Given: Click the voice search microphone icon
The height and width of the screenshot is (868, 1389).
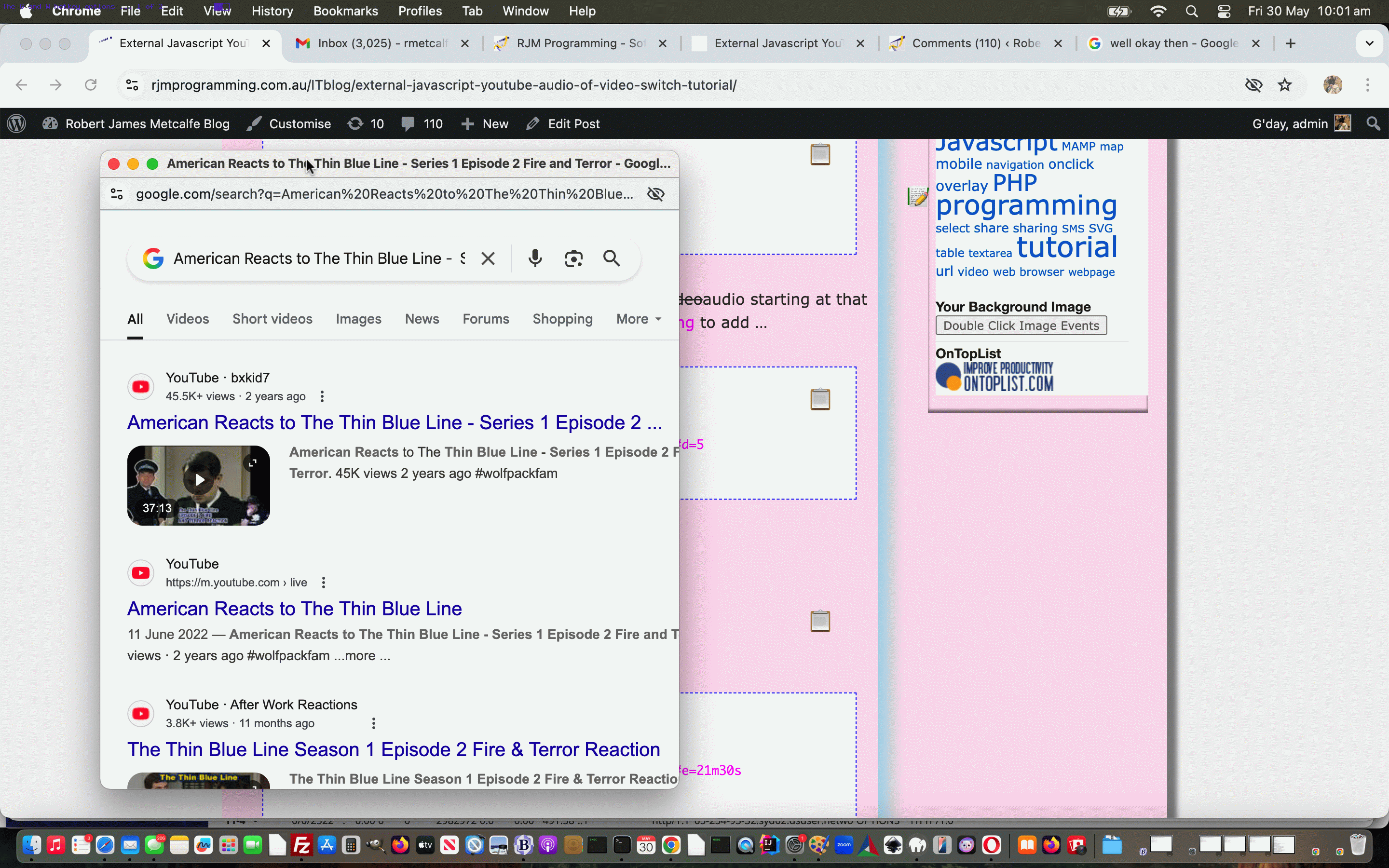Looking at the screenshot, I should tap(535, 258).
